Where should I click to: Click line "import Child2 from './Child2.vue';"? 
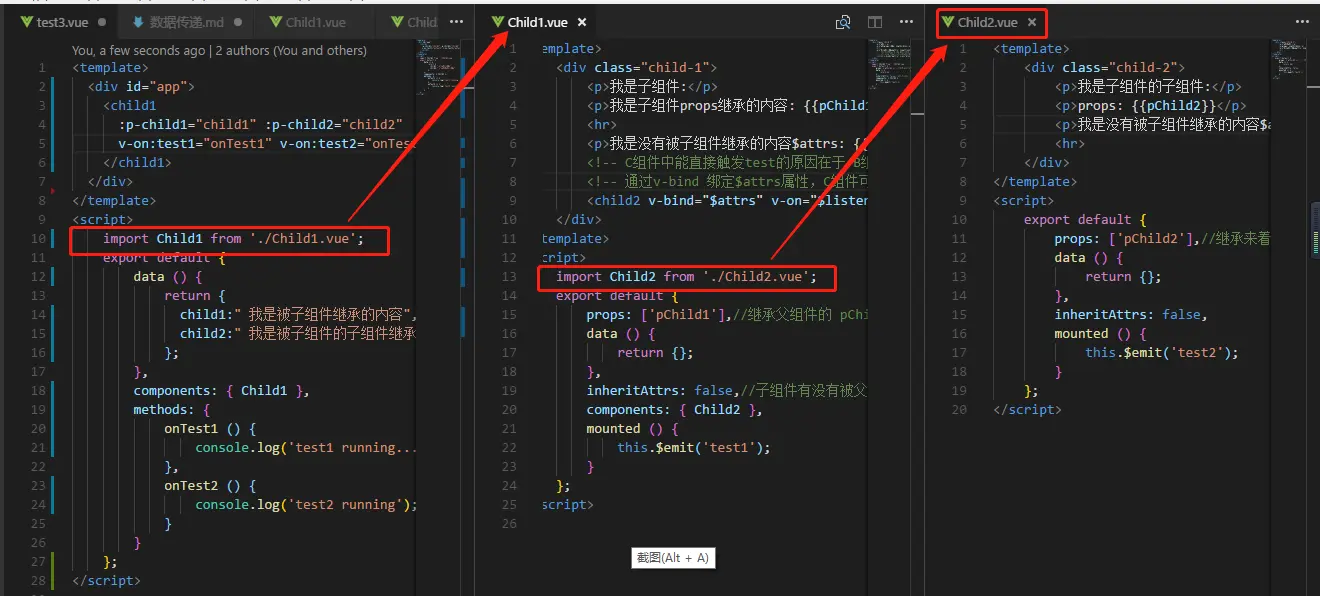pyautogui.click(x=686, y=277)
